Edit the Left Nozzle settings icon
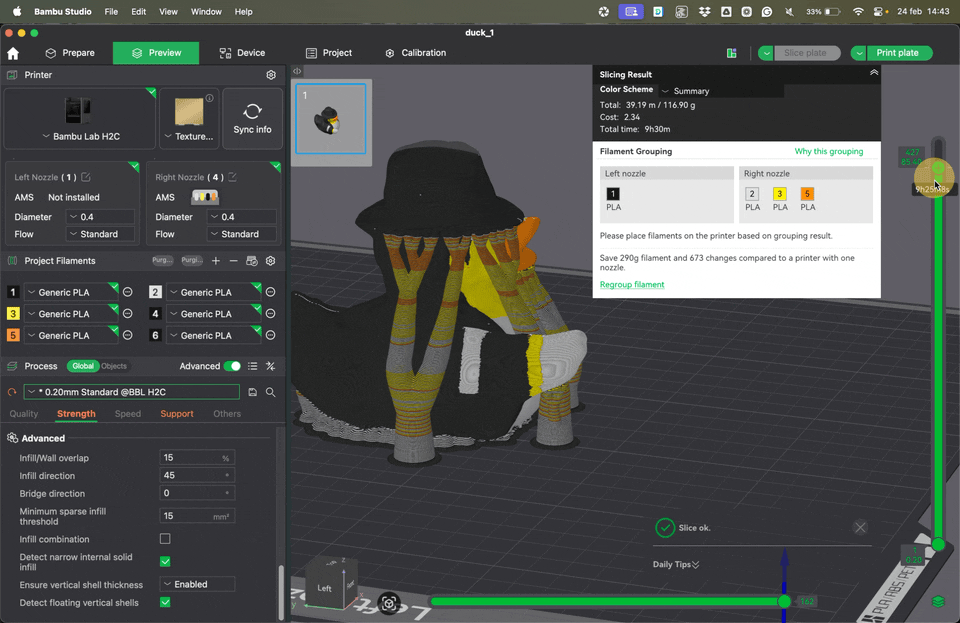The height and width of the screenshot is (623, 960). (x=86, y=177)
